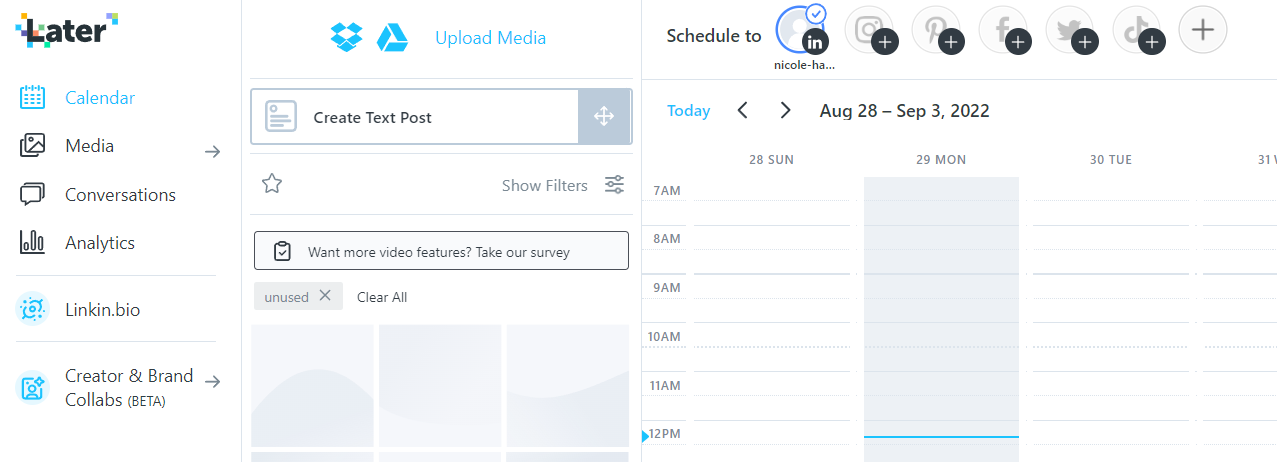Expand the Media submenu arrow

click(212, 152)
